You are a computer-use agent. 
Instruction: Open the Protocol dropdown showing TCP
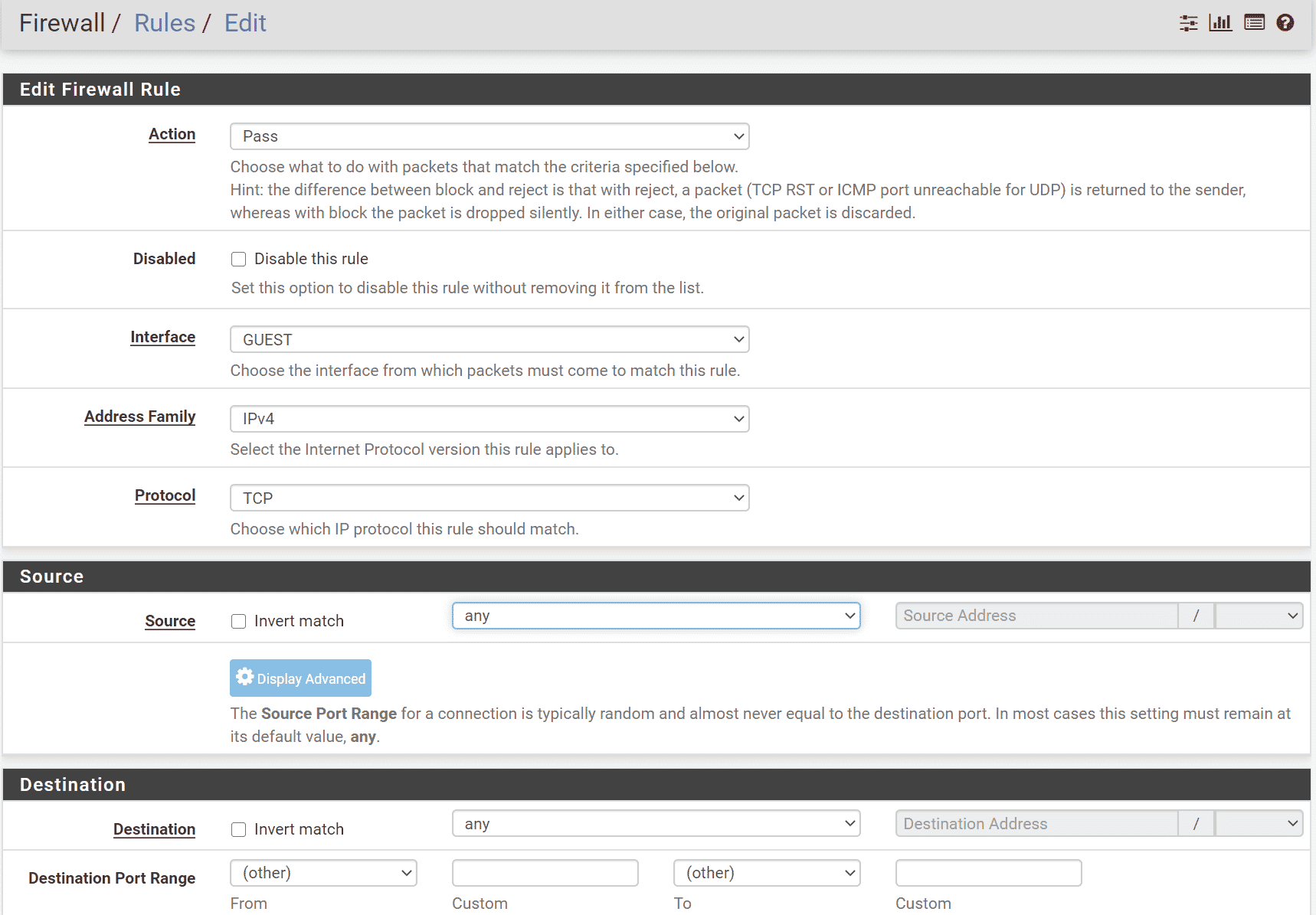pyautogui.click(x=489, y=498)
